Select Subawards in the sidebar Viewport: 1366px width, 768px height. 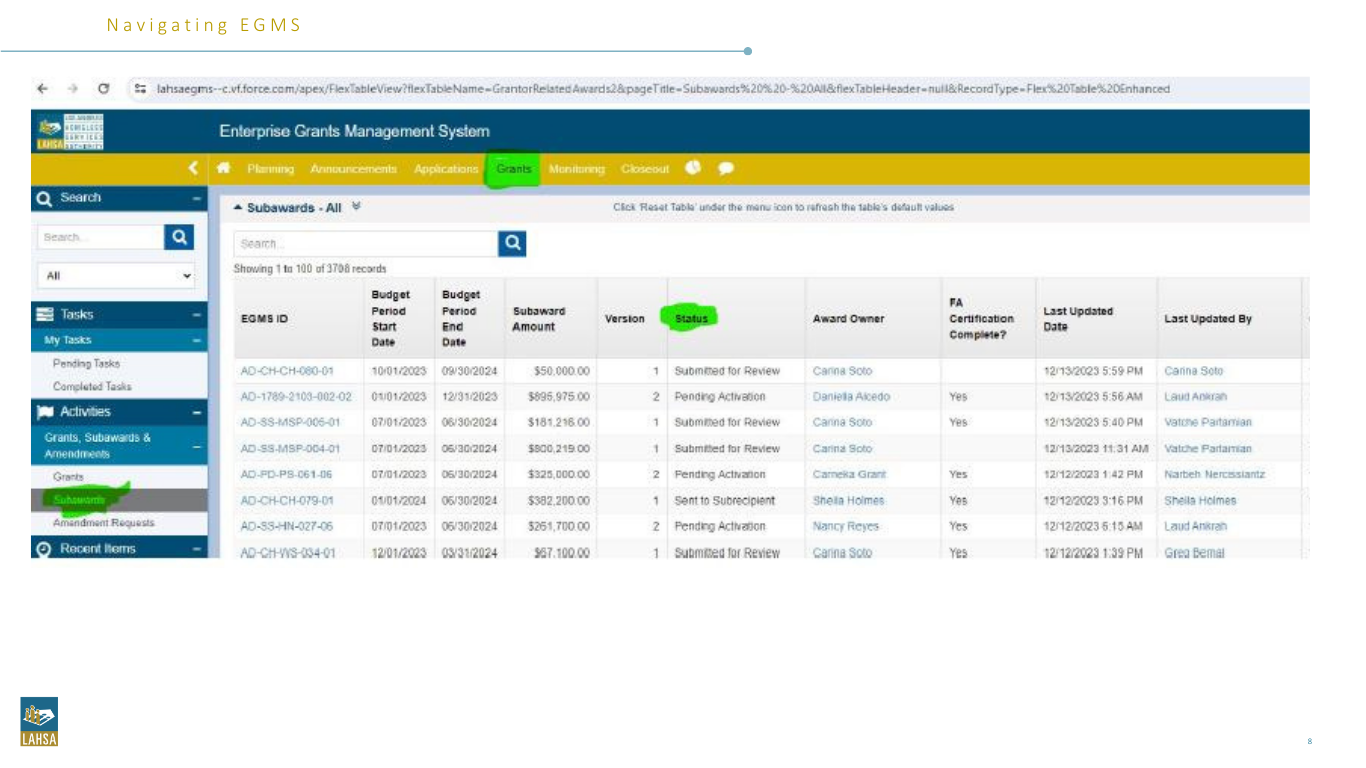[x=79, y=499]
